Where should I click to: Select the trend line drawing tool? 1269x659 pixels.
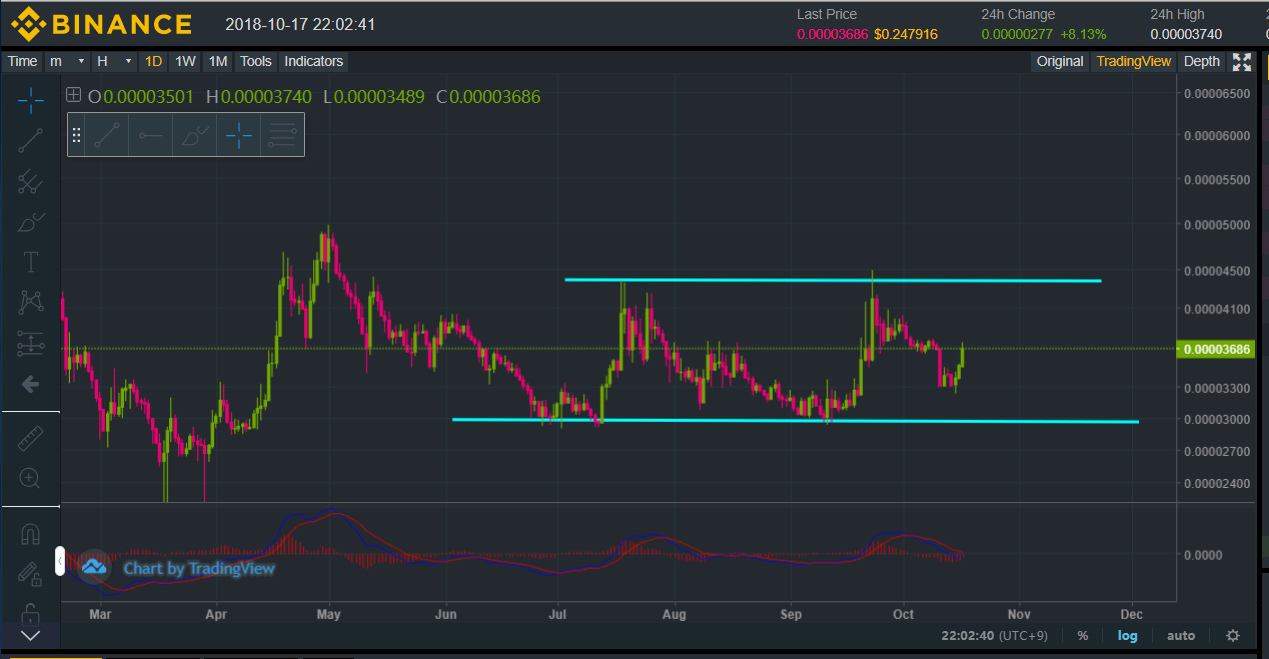[30, 140]
